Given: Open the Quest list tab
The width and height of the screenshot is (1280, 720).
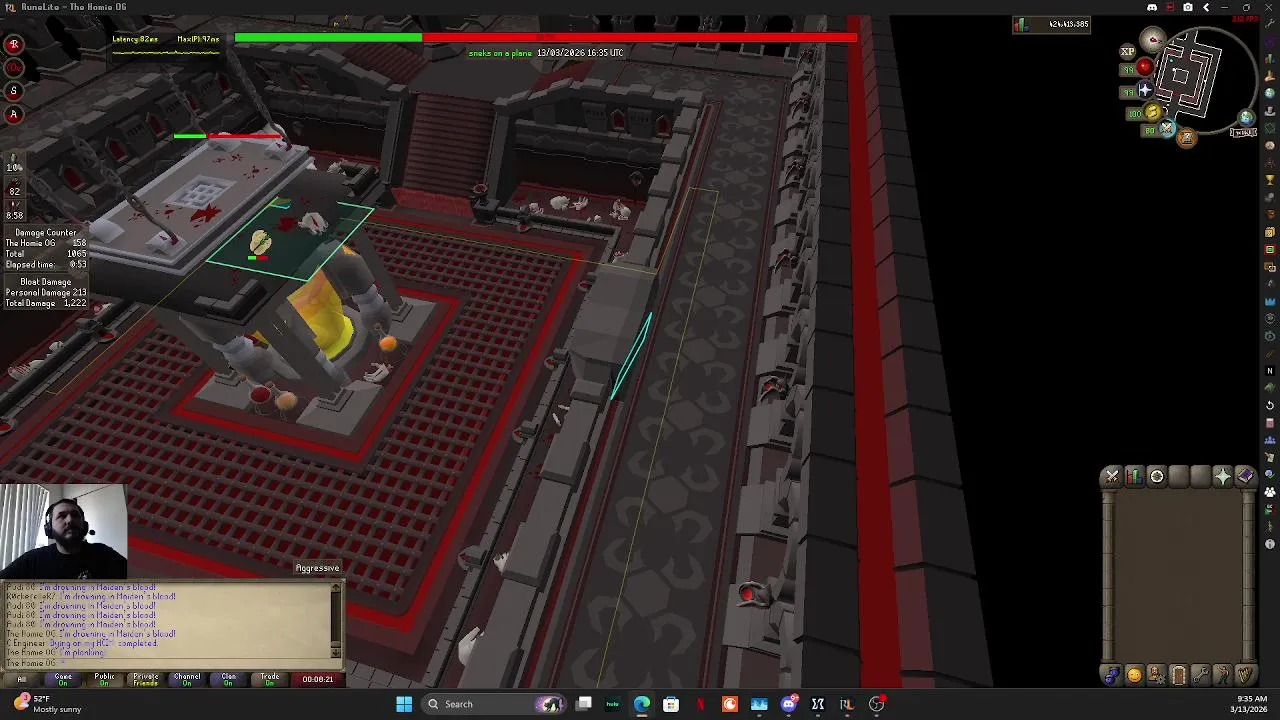Looking at the screenshot, I should point(1157,476).
